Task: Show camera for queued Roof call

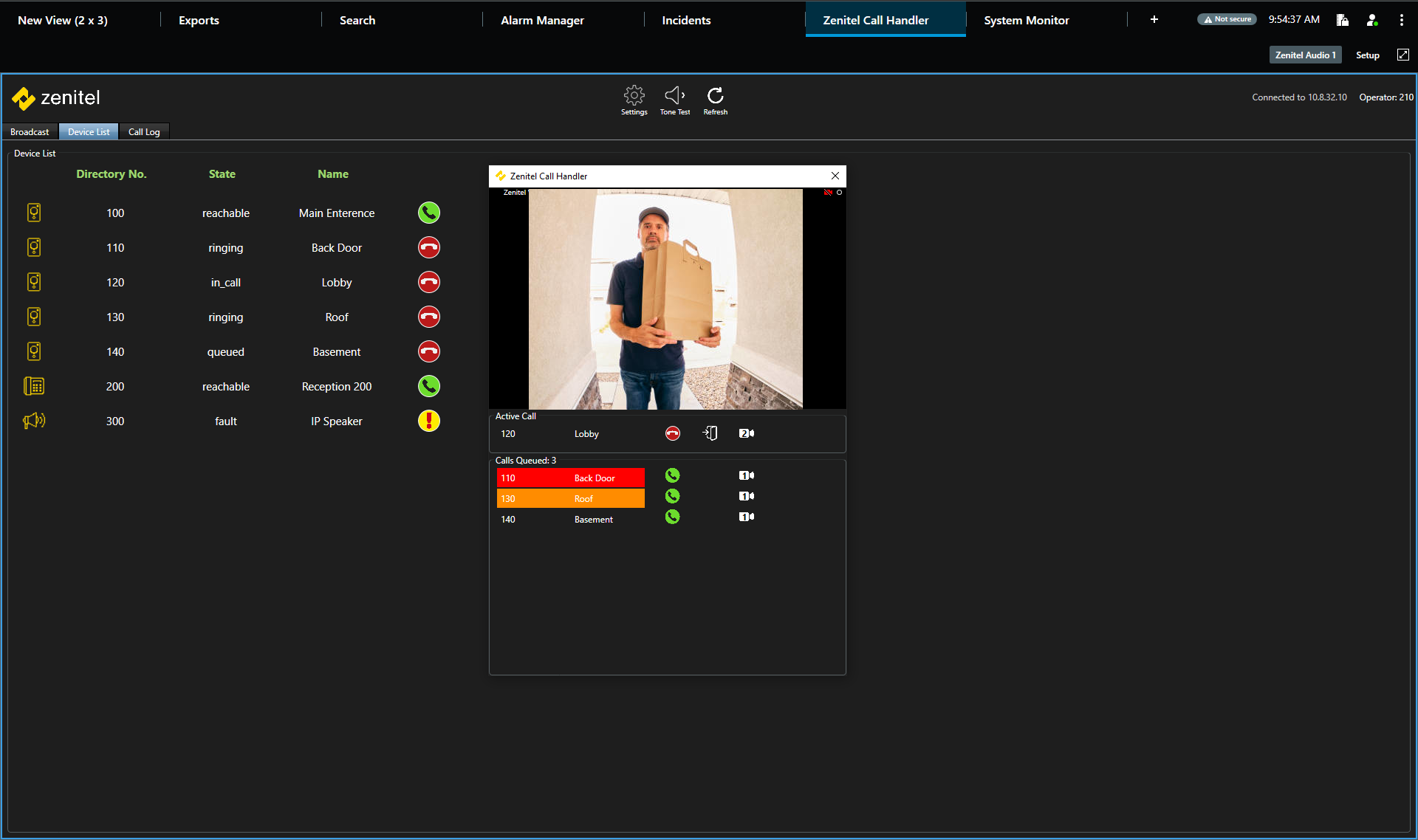Action: [x=747, y=497]
